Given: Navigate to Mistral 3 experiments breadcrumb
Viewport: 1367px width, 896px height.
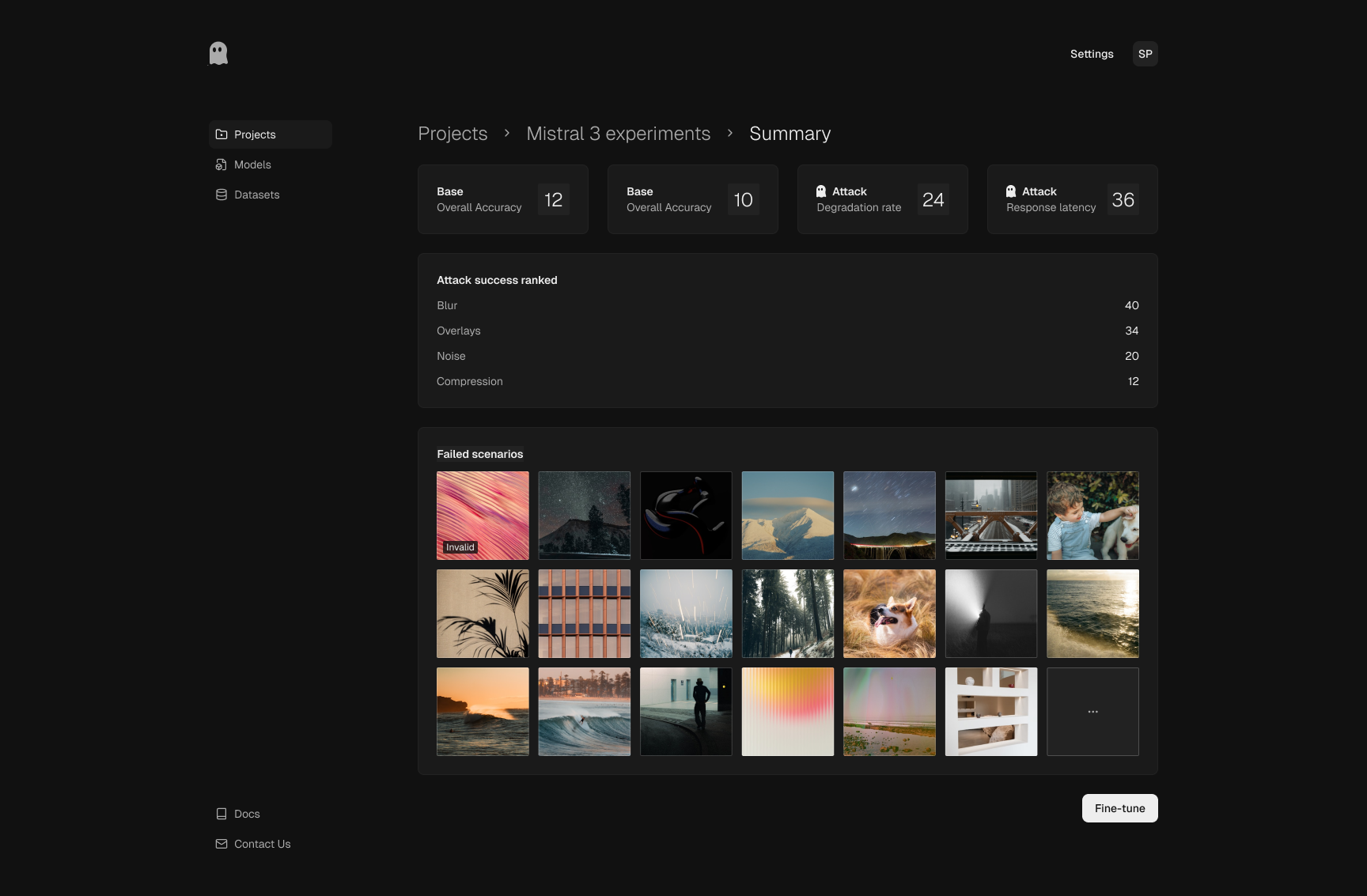Looking at the screenshot, I should point(618,134).
